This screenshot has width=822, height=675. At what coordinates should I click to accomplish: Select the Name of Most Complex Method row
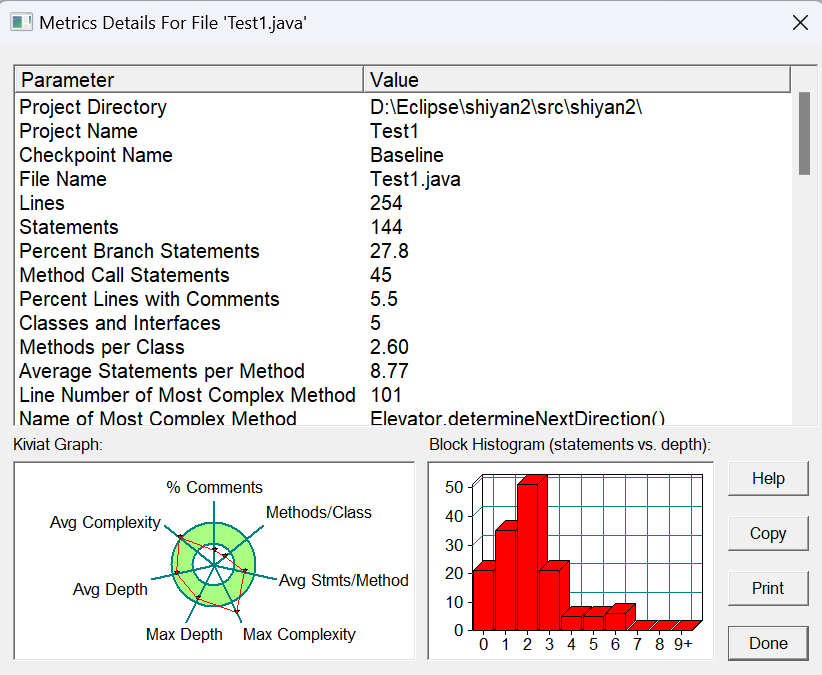[x=403, y=418]
